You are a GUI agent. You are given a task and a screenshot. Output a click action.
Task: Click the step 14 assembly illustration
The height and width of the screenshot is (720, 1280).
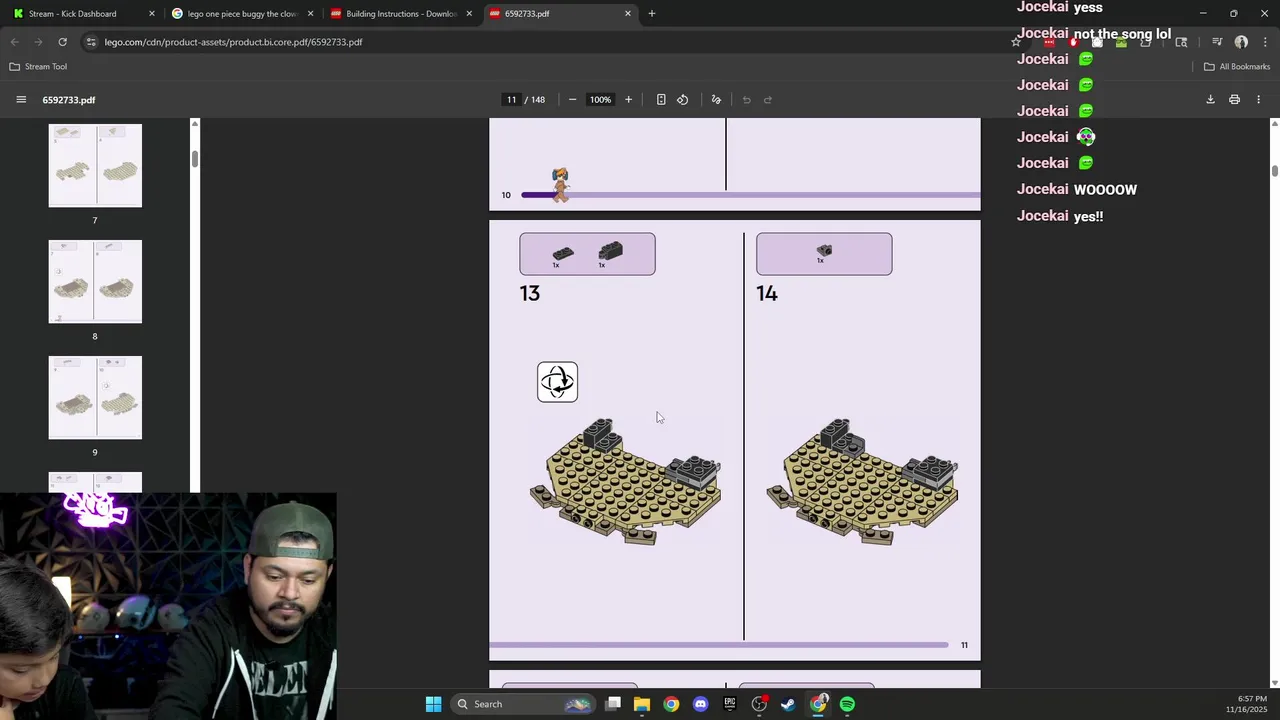coord(863,482)
